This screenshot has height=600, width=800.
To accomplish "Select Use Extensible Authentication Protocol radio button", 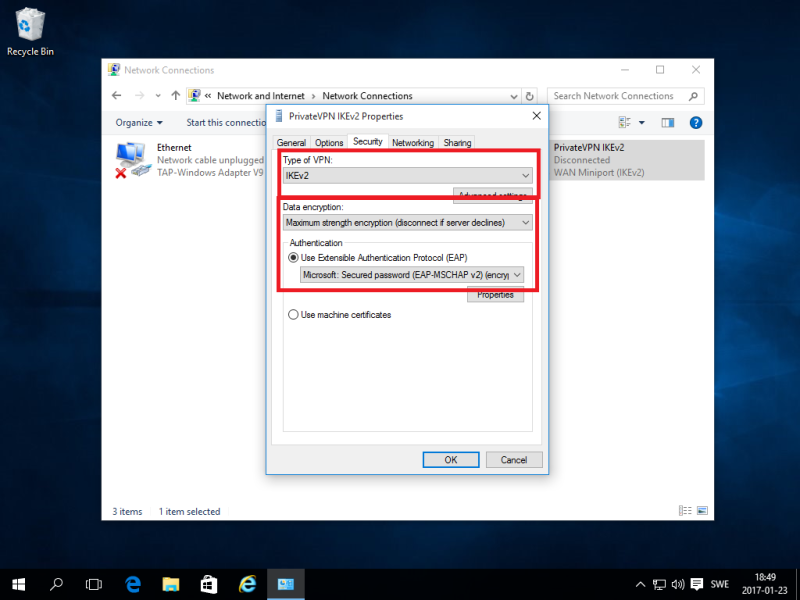I will 294,257.
